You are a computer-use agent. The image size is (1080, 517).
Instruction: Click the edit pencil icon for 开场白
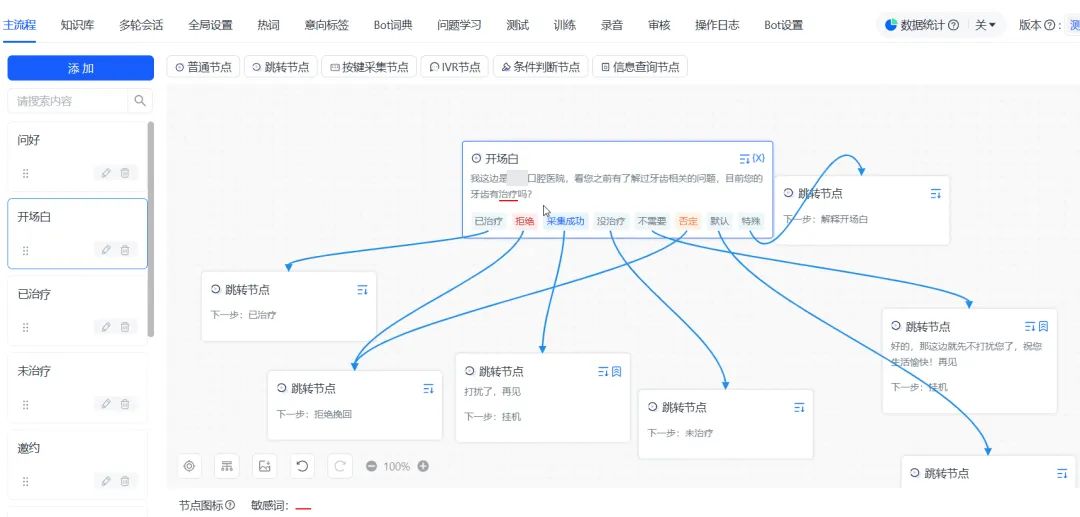pyautogui.click(x=106, y=250)
